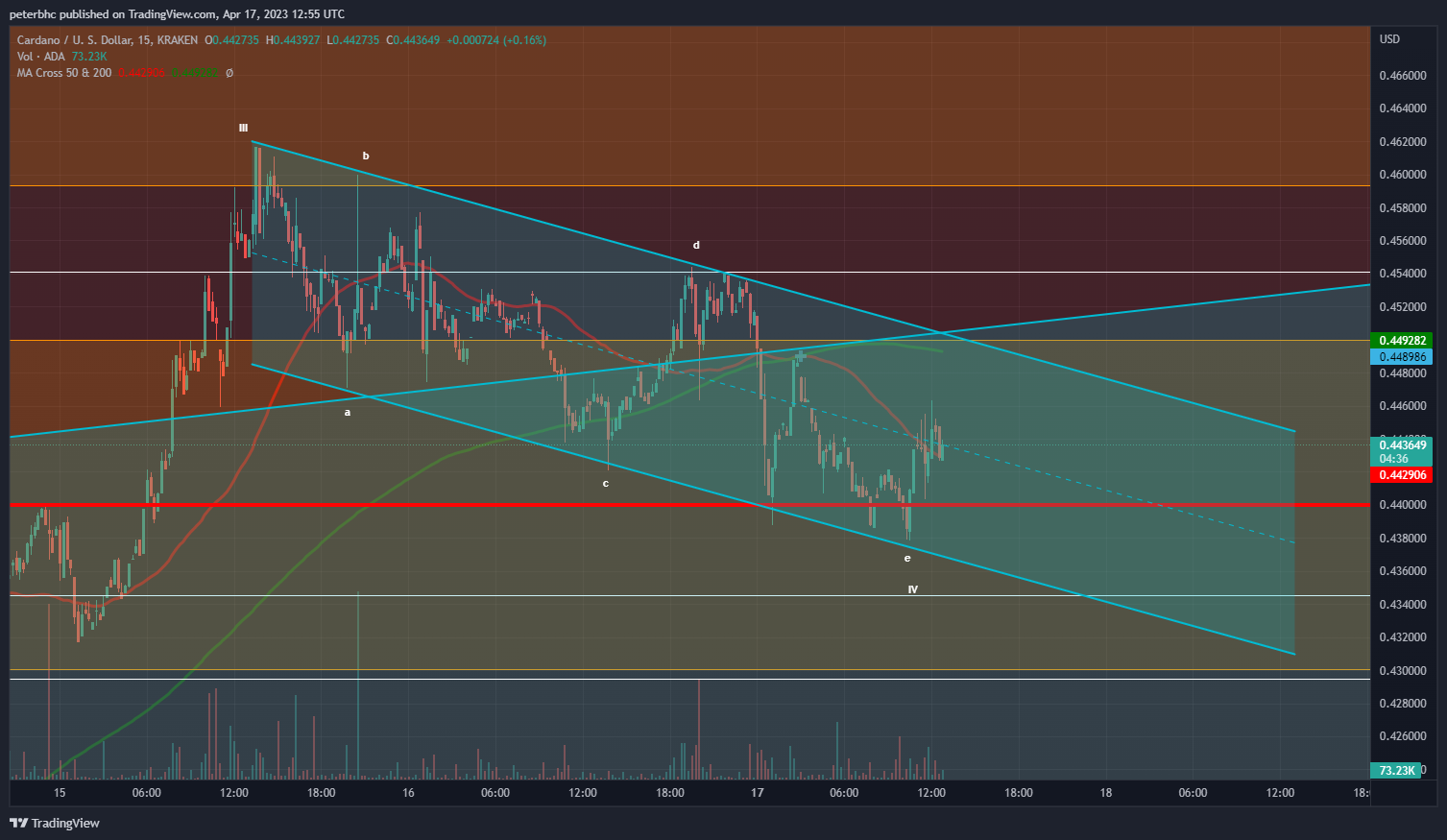
Task: Click the blue 0.448986 price tag on axis
Action: click(x=1401, y=357)
